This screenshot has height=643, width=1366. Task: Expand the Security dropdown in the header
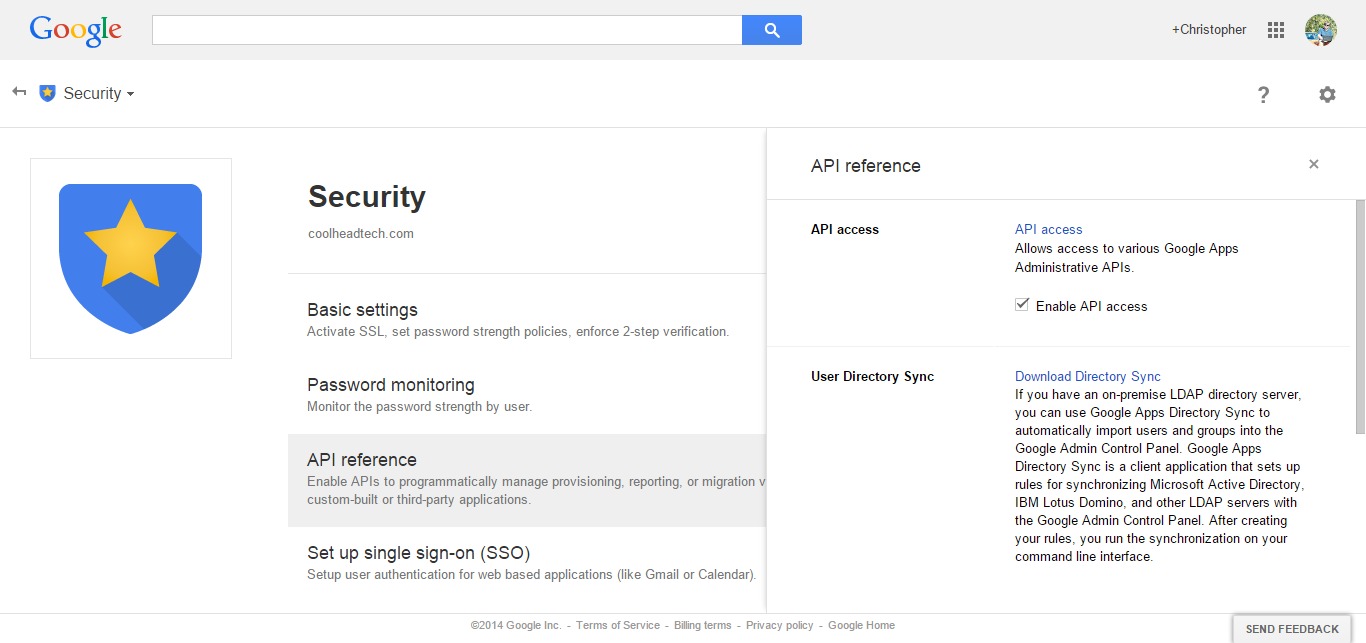coord(99,93)
